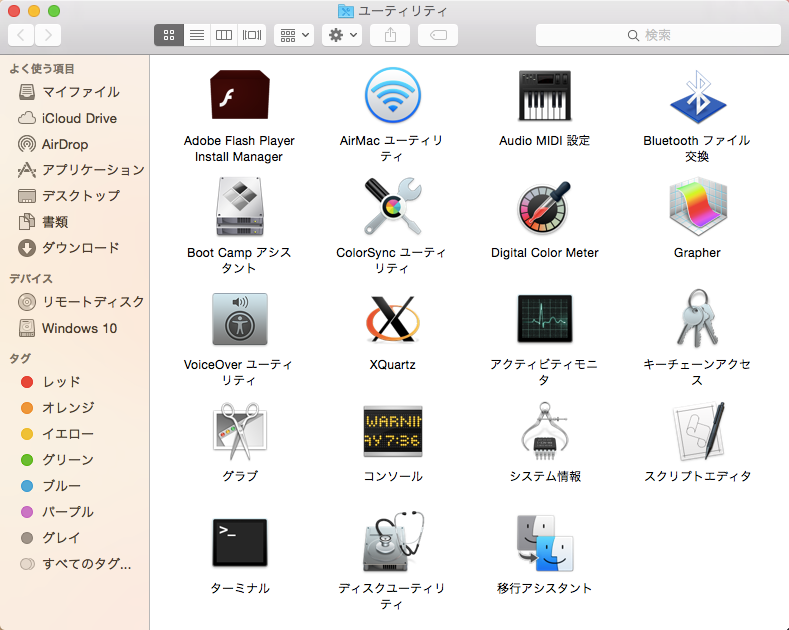The image size is (789, 630).
Task: Open デスクトップ in the sidebar
Action: click(x=74, y=196)
